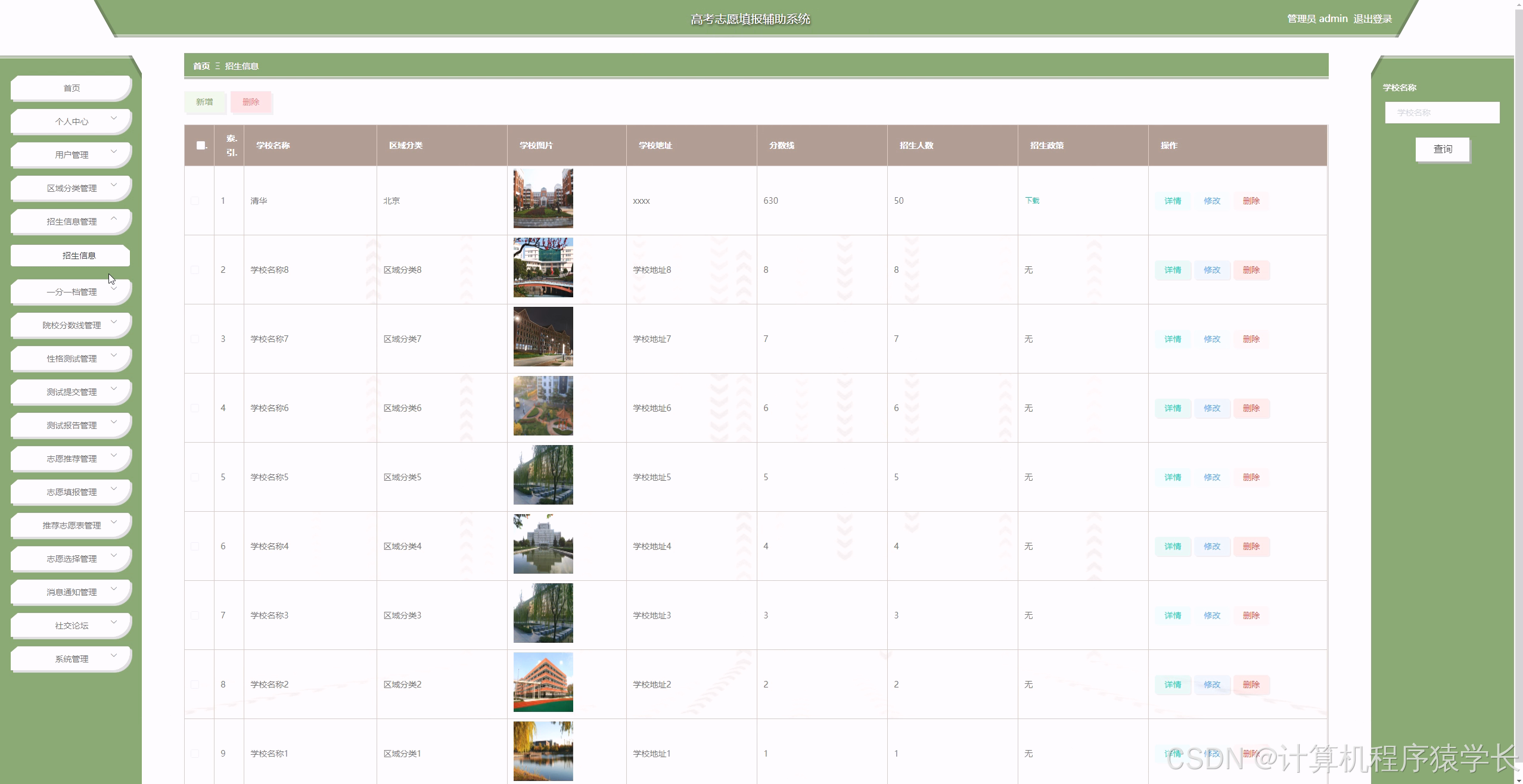Viewport: 1523px width, 784px height.
Task: Focus the 学校名称 search input field
Action: [x=1442, y=113]
